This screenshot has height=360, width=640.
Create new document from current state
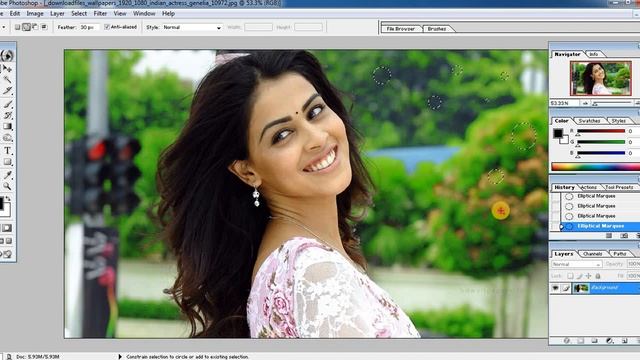(609, 236)
